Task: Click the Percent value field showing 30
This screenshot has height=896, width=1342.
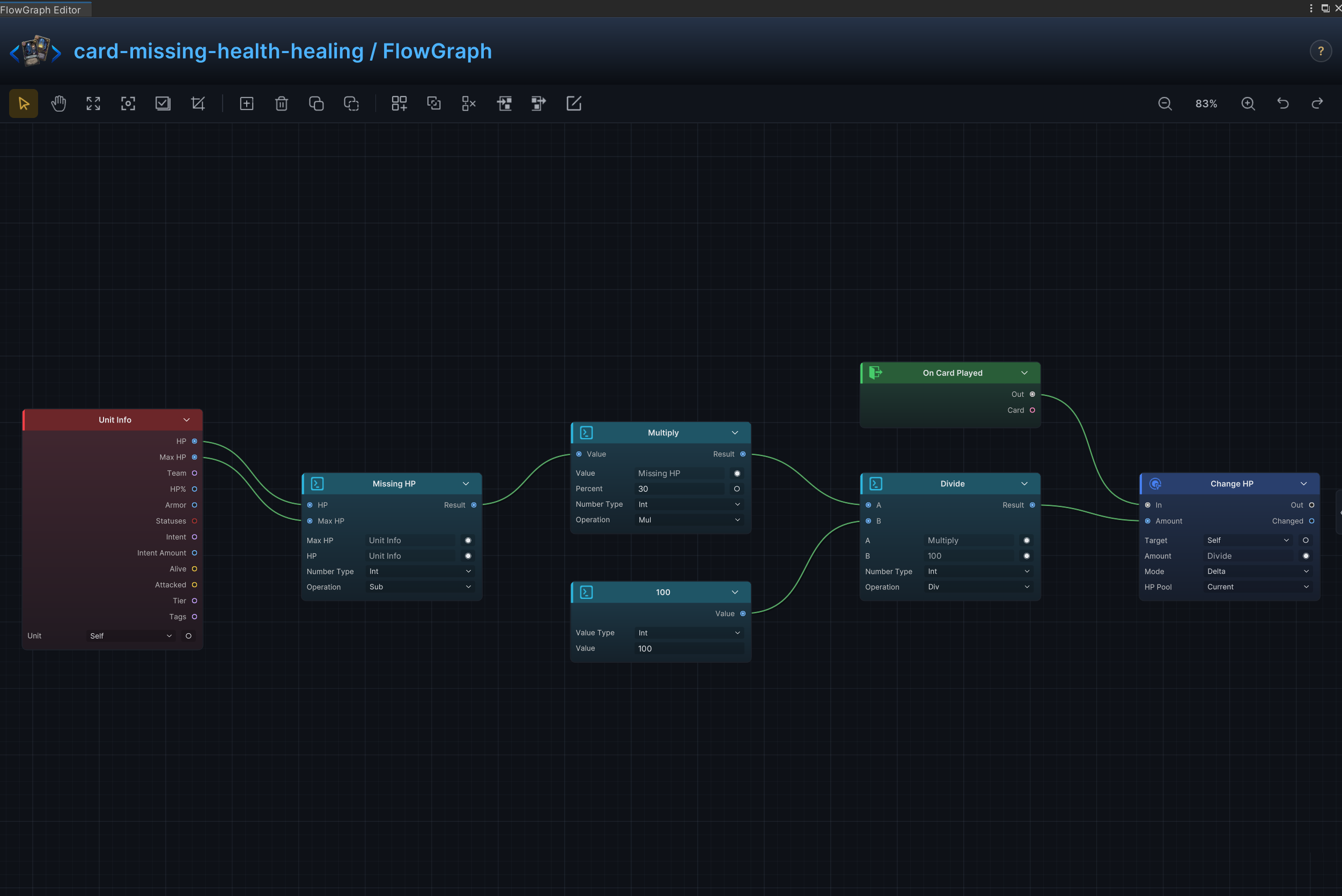Action: point(680,489)
